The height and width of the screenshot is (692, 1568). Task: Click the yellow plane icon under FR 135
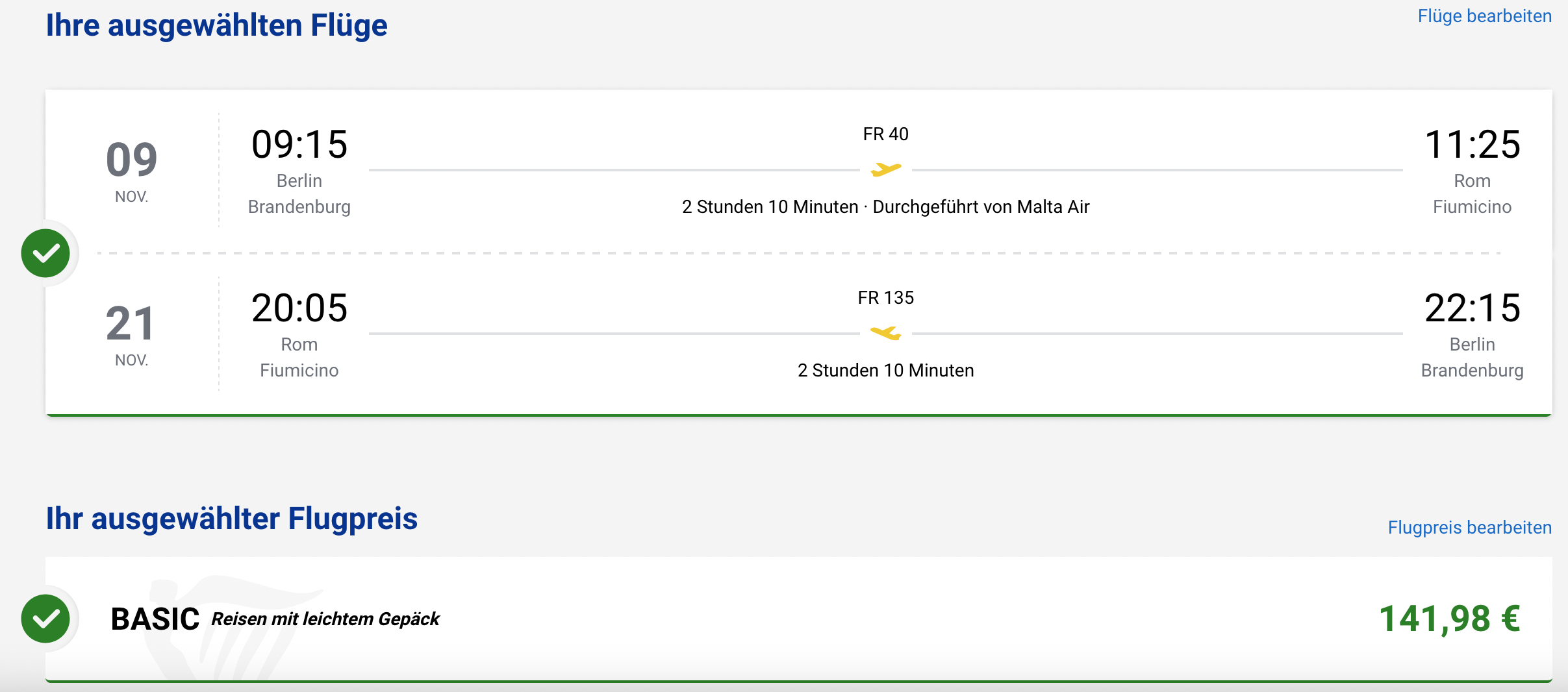pyautogui.click(x=886, y=334)
